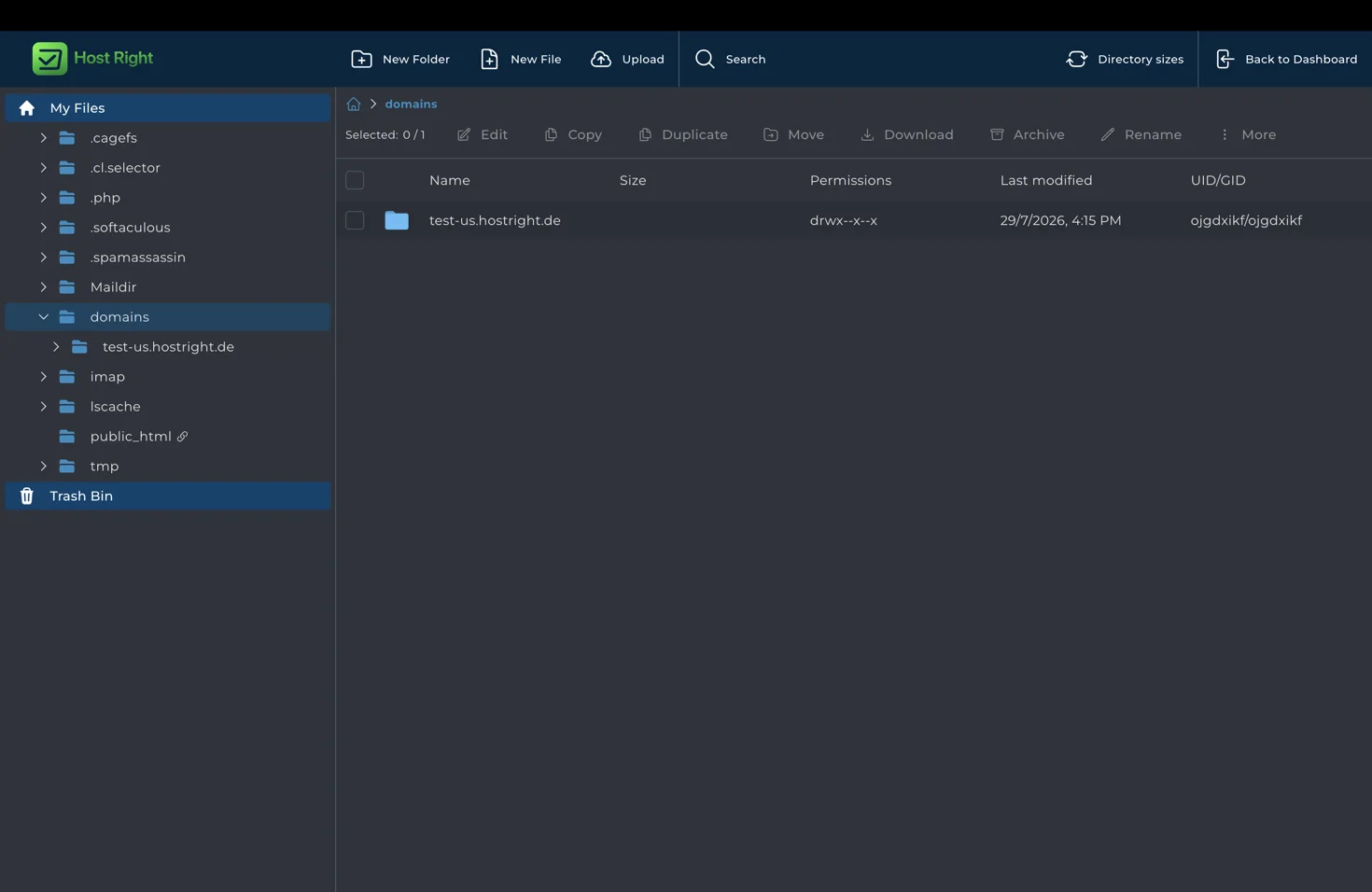Click the Archive box icon
This screenshot has height=892, width=1372.
pos(997,134)
